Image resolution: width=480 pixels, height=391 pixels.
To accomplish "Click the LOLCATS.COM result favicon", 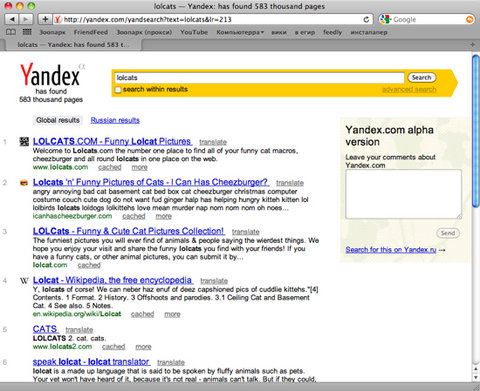I will tap(24, 142).
